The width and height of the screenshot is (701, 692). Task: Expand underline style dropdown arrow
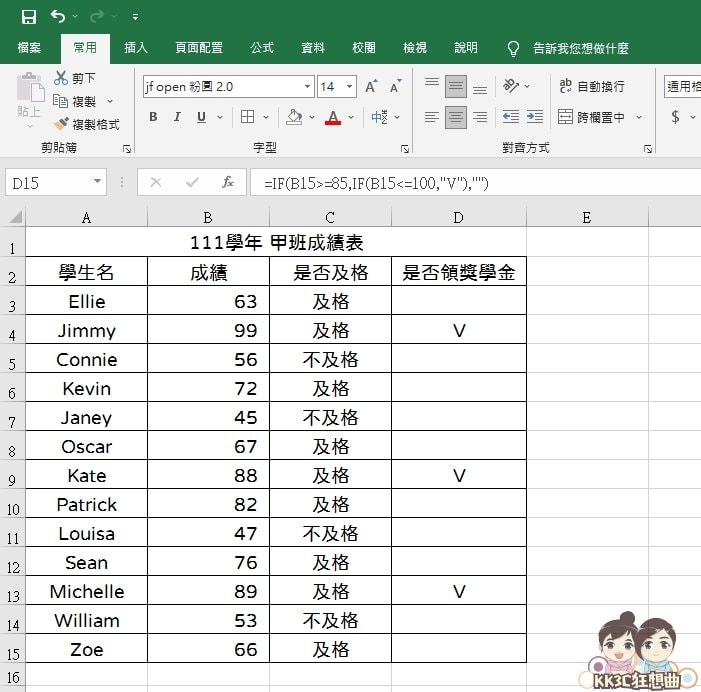coord(220,117)
